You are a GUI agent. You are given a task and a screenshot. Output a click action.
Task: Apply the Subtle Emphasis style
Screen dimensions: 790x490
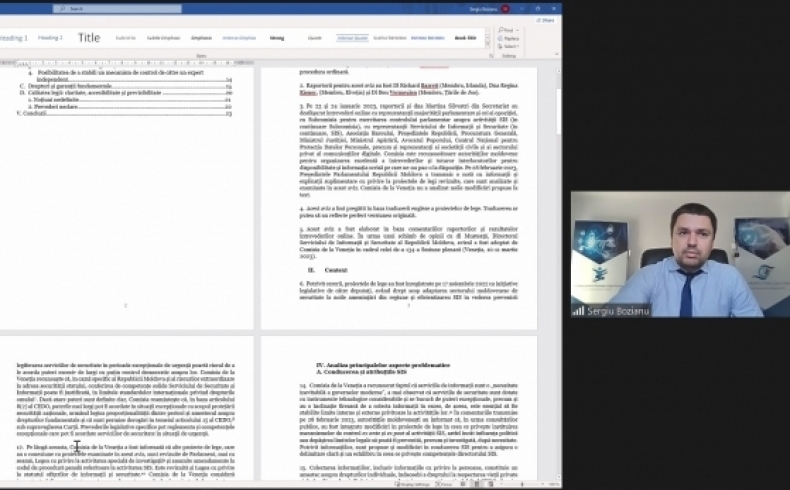[163, 38]
